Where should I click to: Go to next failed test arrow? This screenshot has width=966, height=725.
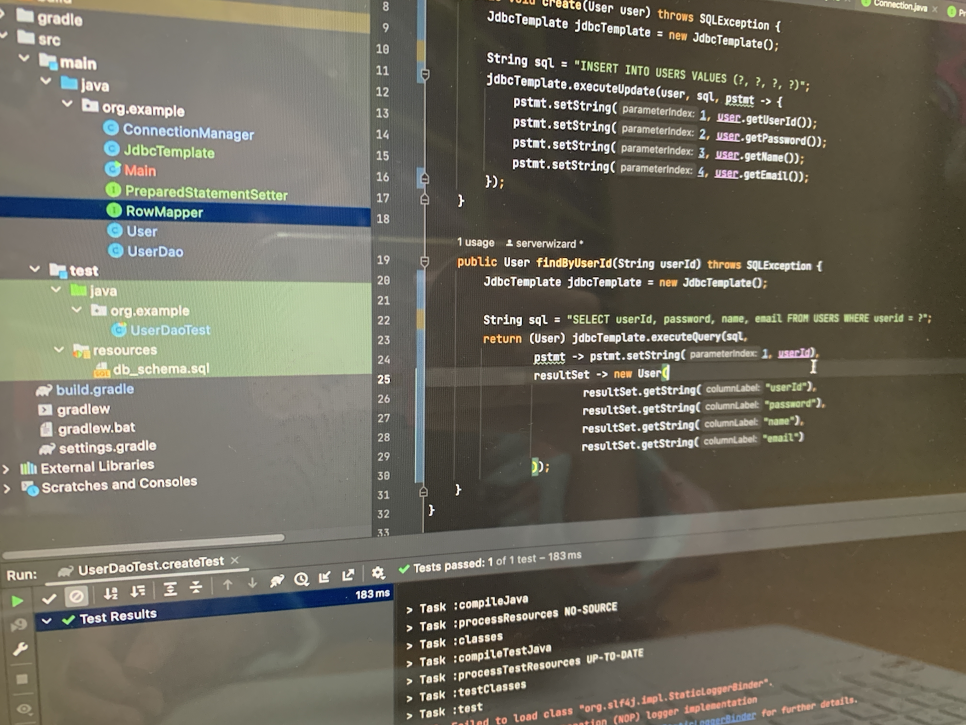[x=252, y=583]
